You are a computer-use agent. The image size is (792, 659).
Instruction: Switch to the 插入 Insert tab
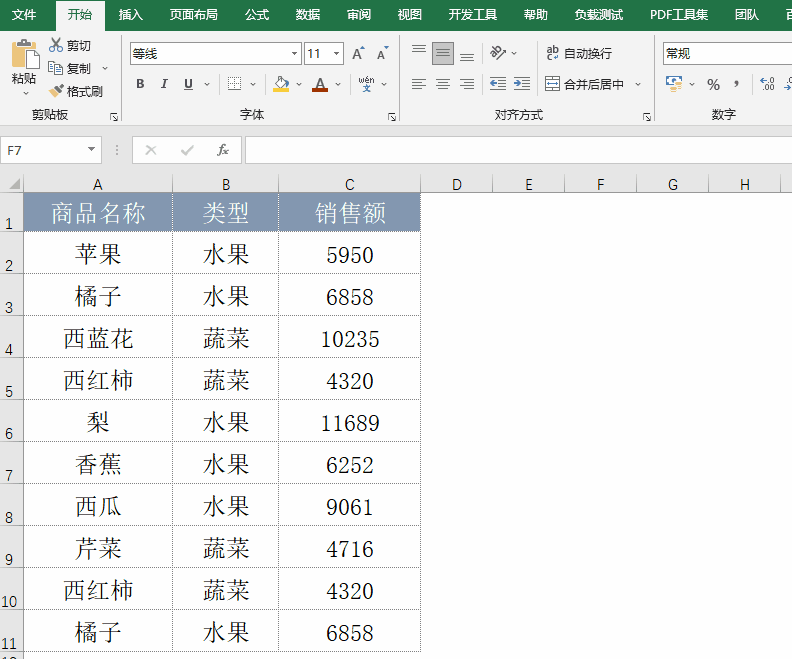(131, 15)
